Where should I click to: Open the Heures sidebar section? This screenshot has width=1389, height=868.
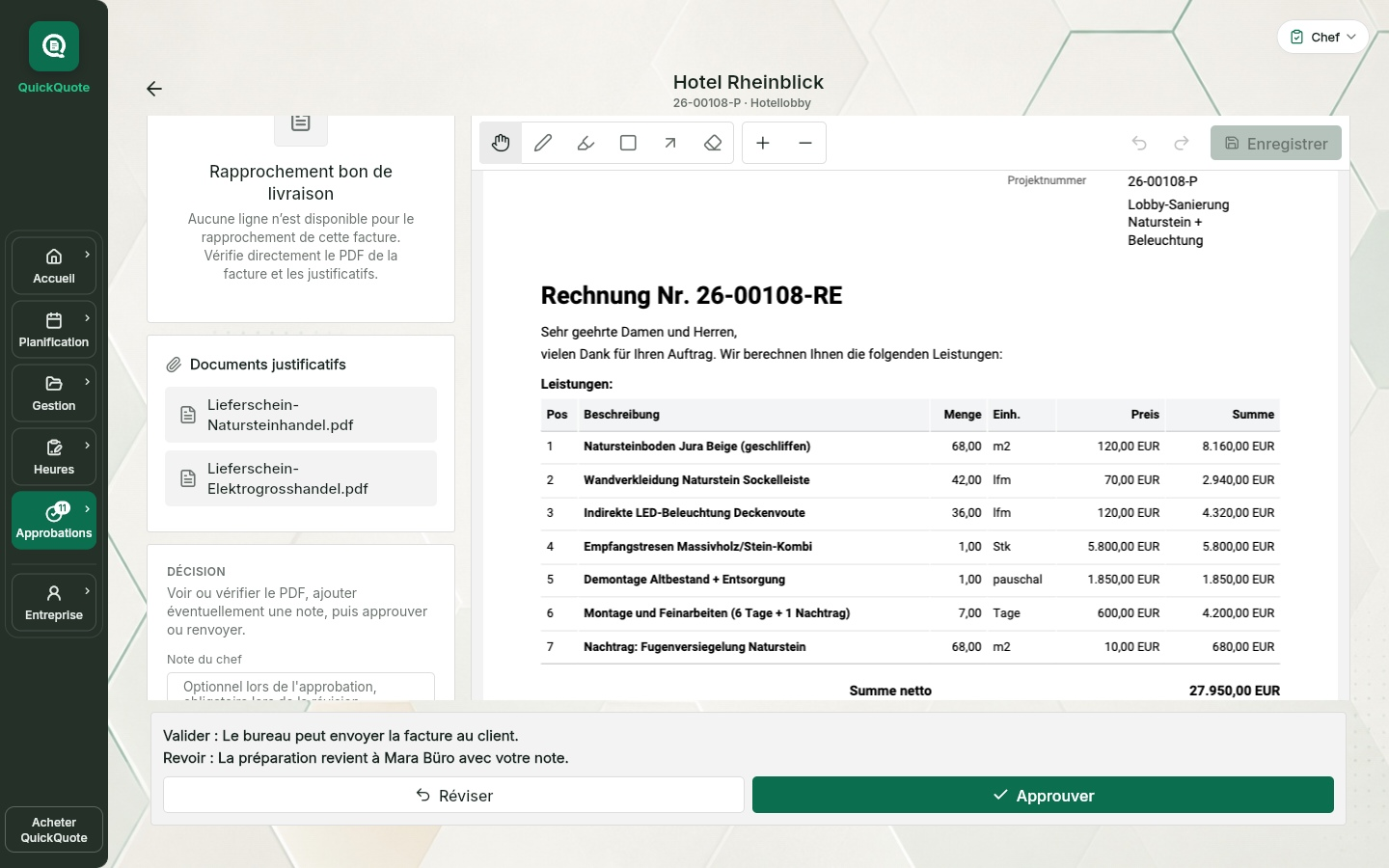click(54, 457)
